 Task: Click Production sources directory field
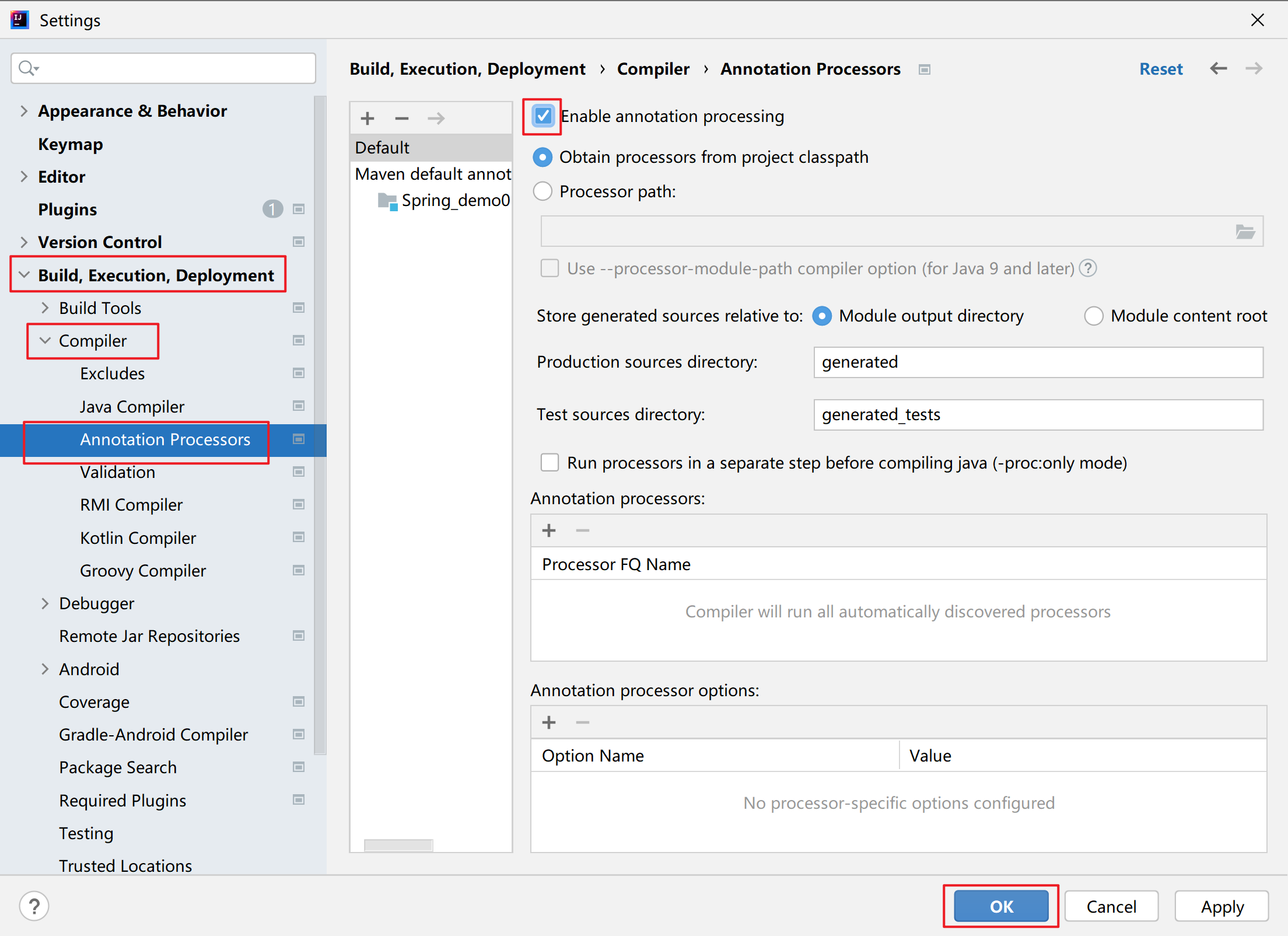click(1038, 362)
